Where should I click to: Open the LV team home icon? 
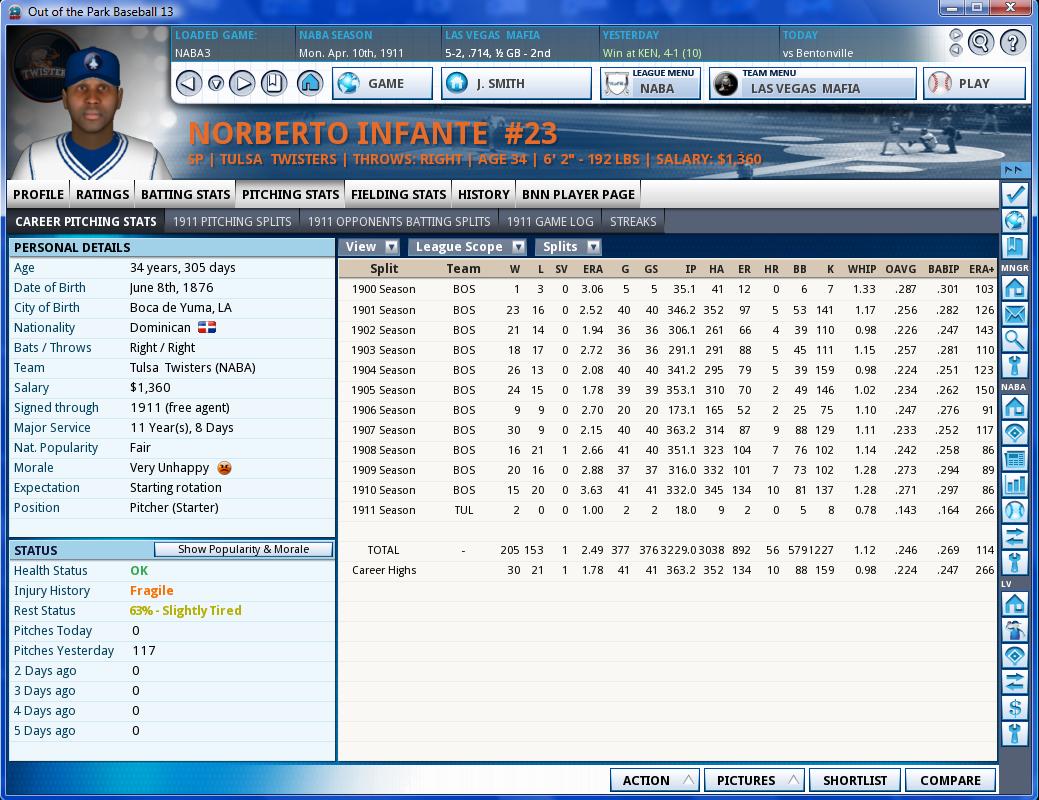coord(1014,604)
